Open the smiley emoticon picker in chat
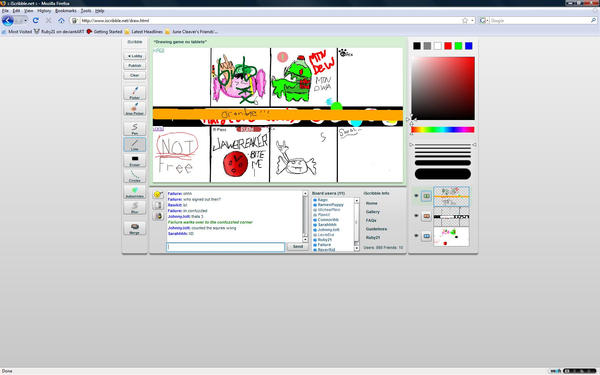 click(158, 195)
